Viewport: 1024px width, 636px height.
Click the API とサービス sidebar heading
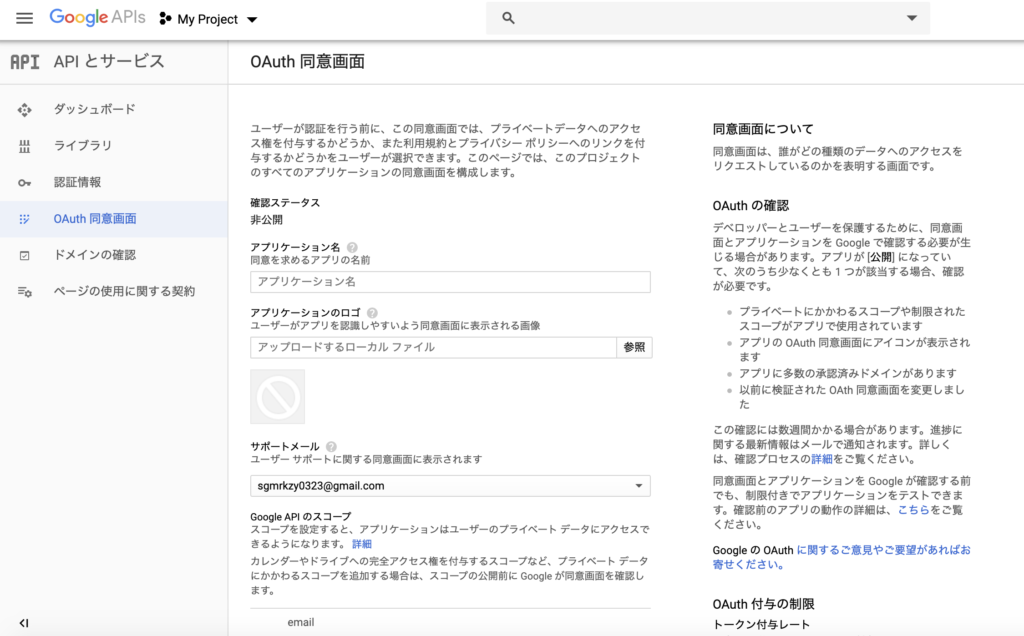(109, 61)
